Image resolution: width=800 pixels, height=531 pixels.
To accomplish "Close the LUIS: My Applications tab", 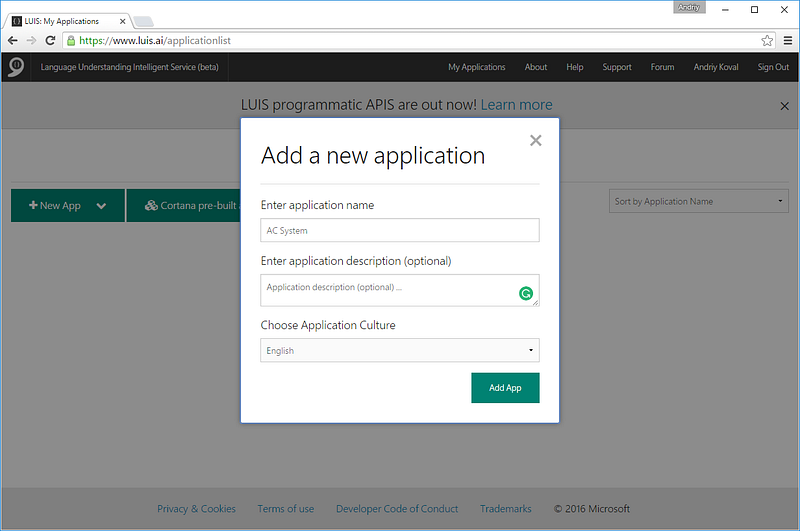I will (x=122, y=21).
